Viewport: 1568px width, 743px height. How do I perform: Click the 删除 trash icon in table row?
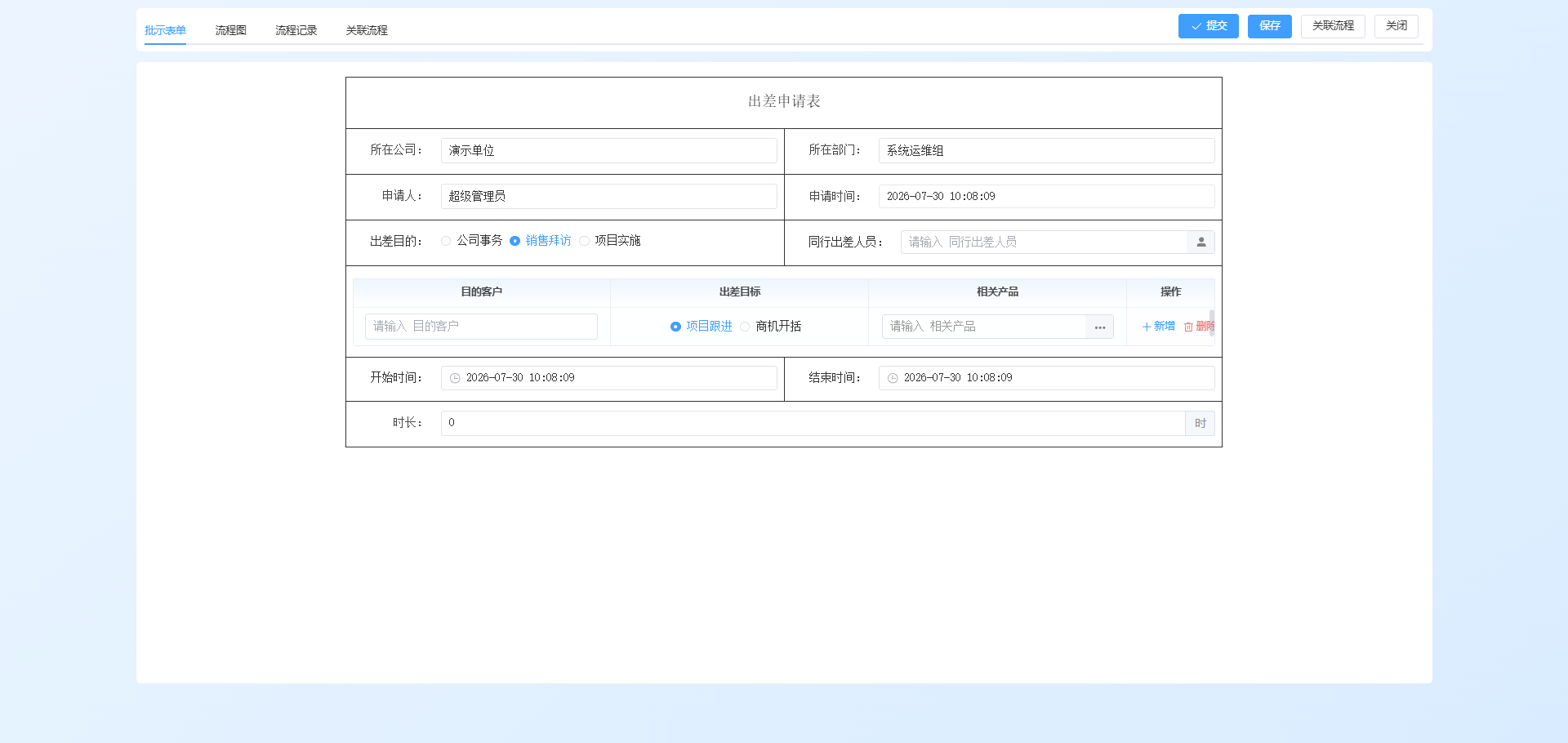(1189, 327)
